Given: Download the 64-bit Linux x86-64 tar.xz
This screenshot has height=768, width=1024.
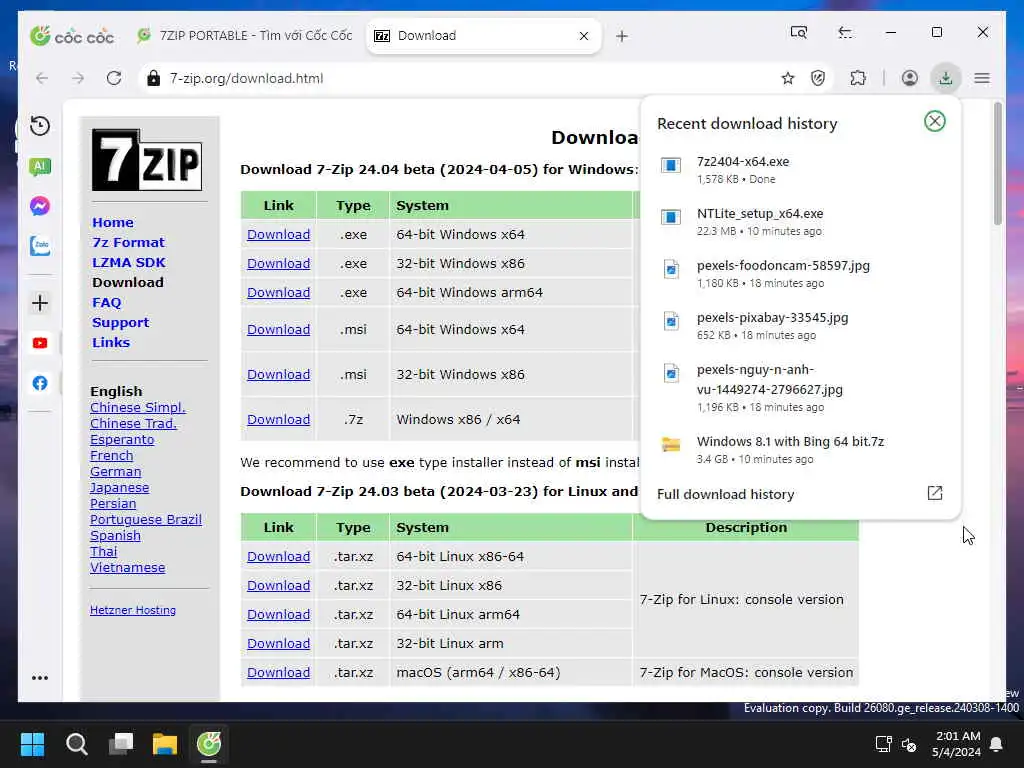Looking at the screenshot, I should pos(278,556).
